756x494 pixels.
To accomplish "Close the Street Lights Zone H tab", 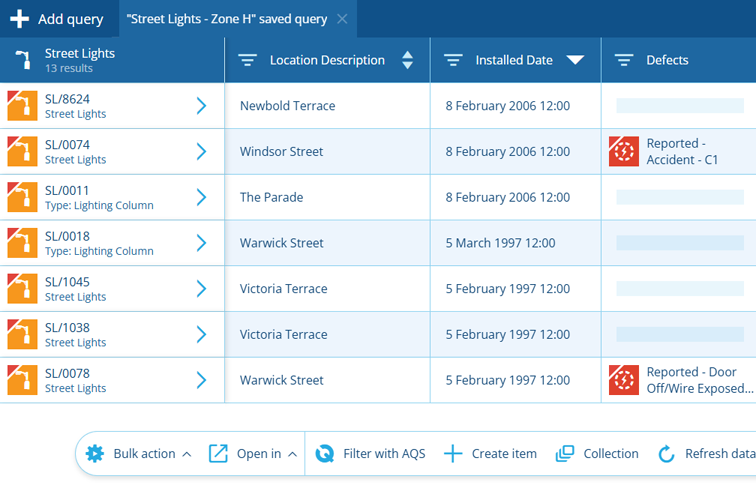I will pyautogui.click(x=342, y=19).
